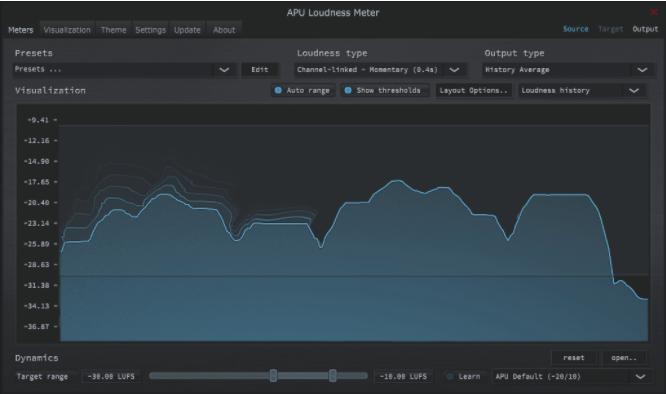Click the -31.38 axis label
Screen dimensions: 666x394
pyautogui.click(x=37, y=285)
